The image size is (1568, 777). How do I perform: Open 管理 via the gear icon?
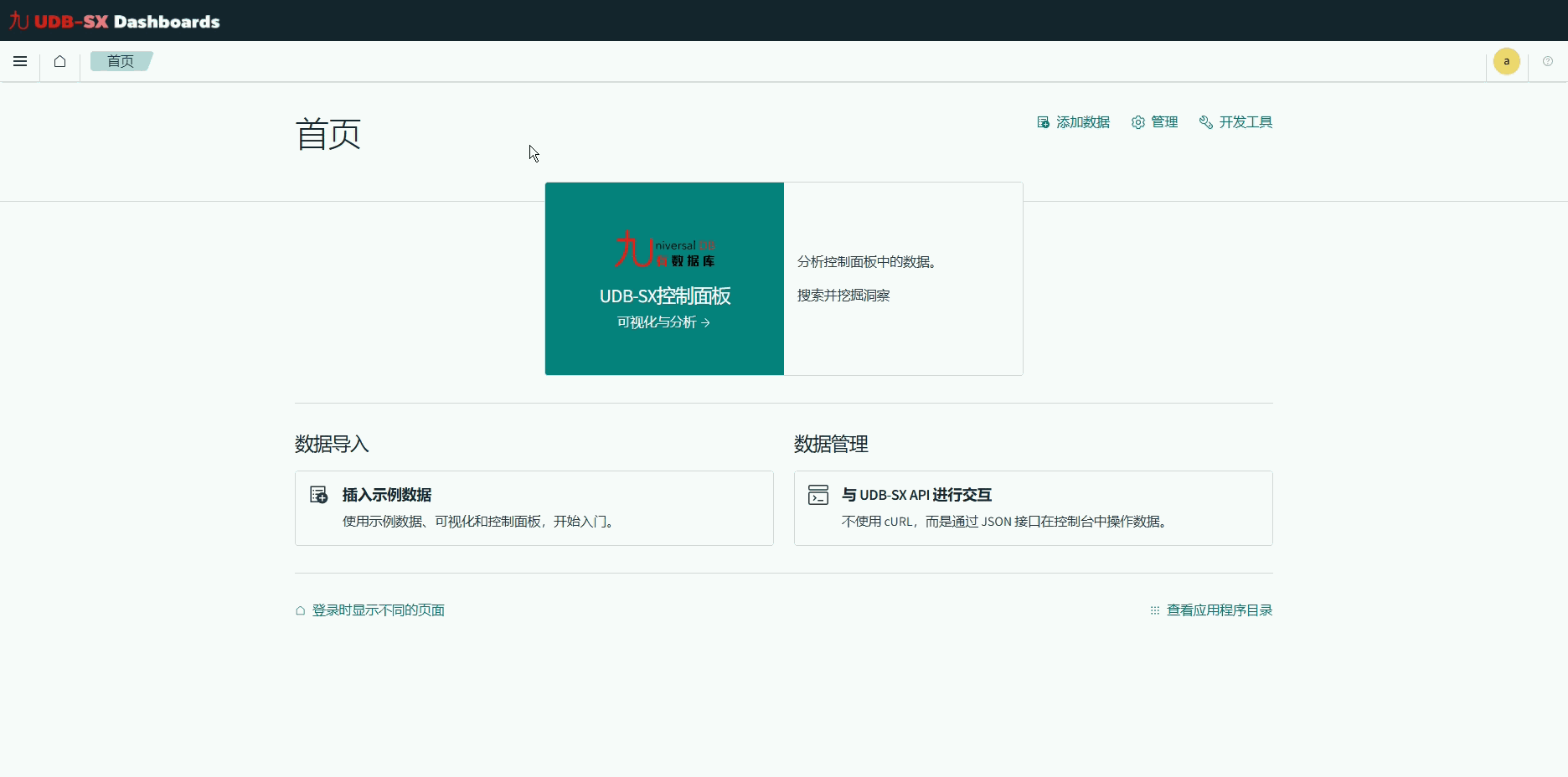pos(1153,122)
